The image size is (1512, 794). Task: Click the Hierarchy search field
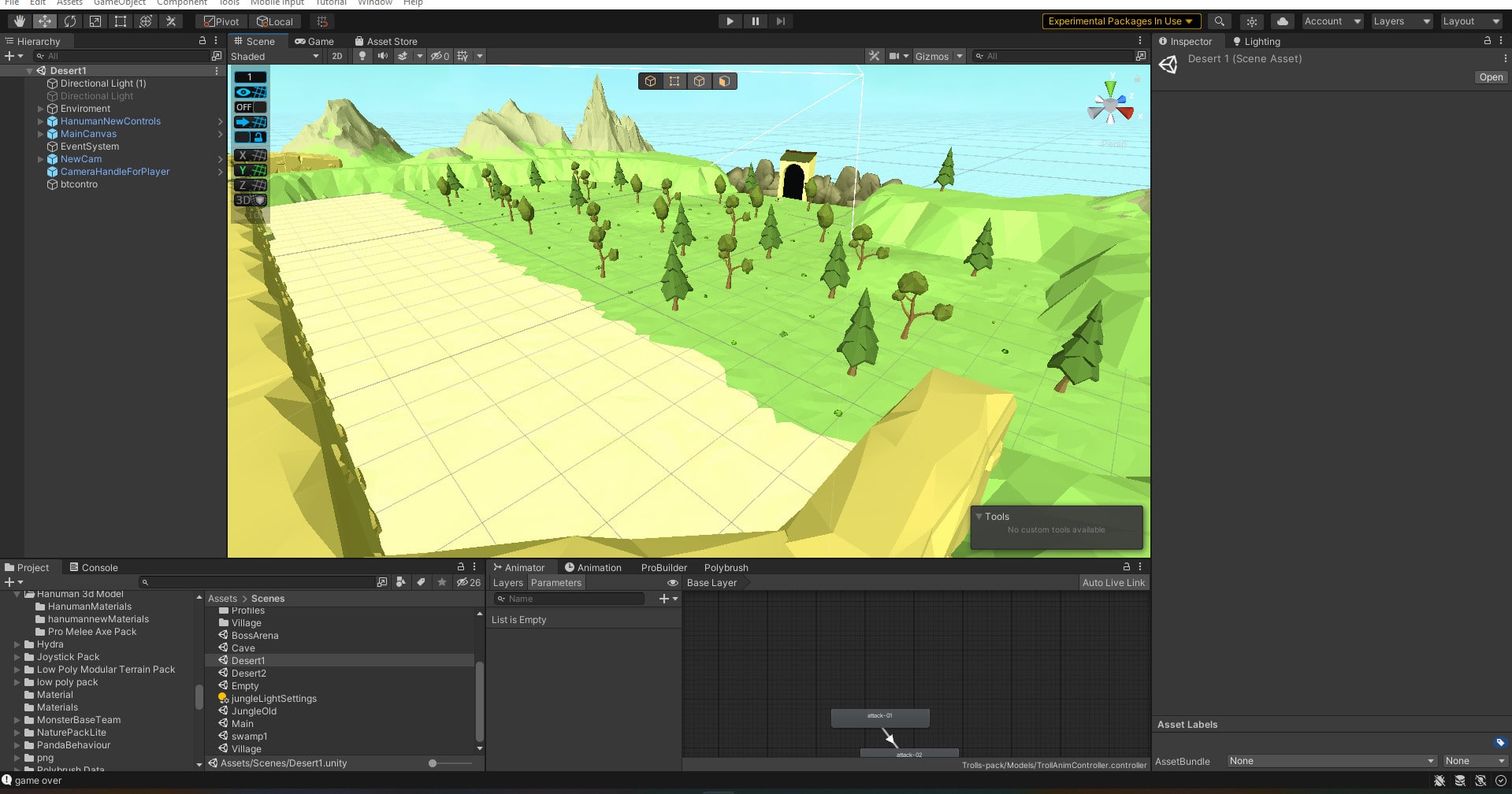[121, 56]
